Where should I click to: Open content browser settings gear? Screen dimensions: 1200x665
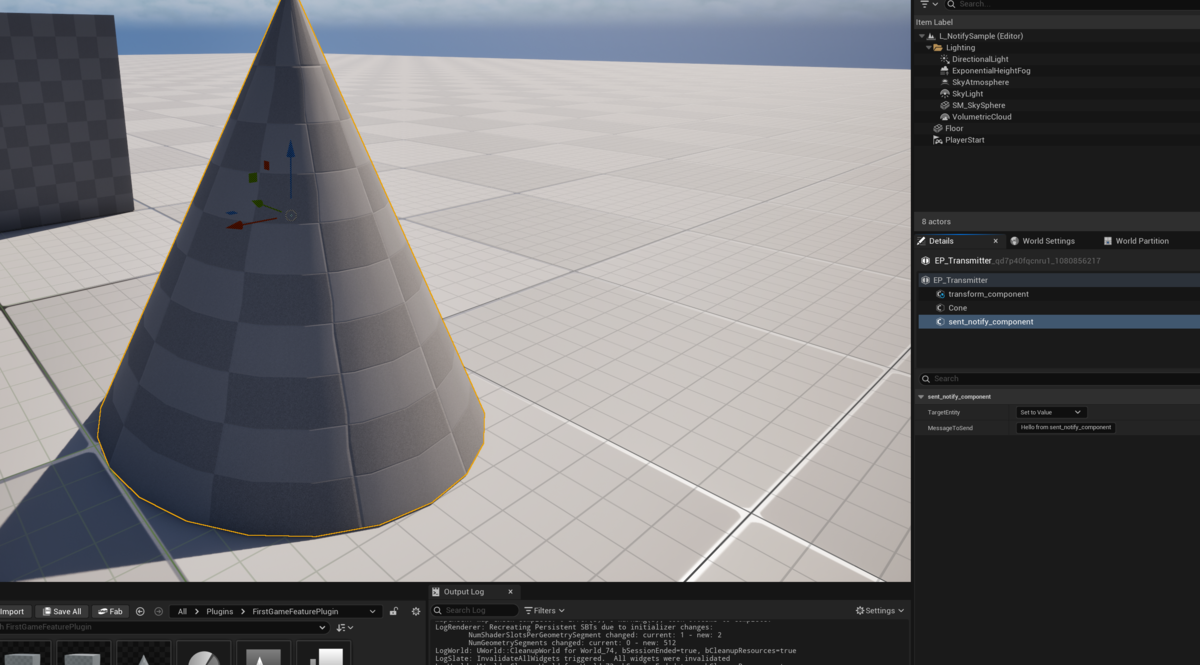tap(416, 611)
